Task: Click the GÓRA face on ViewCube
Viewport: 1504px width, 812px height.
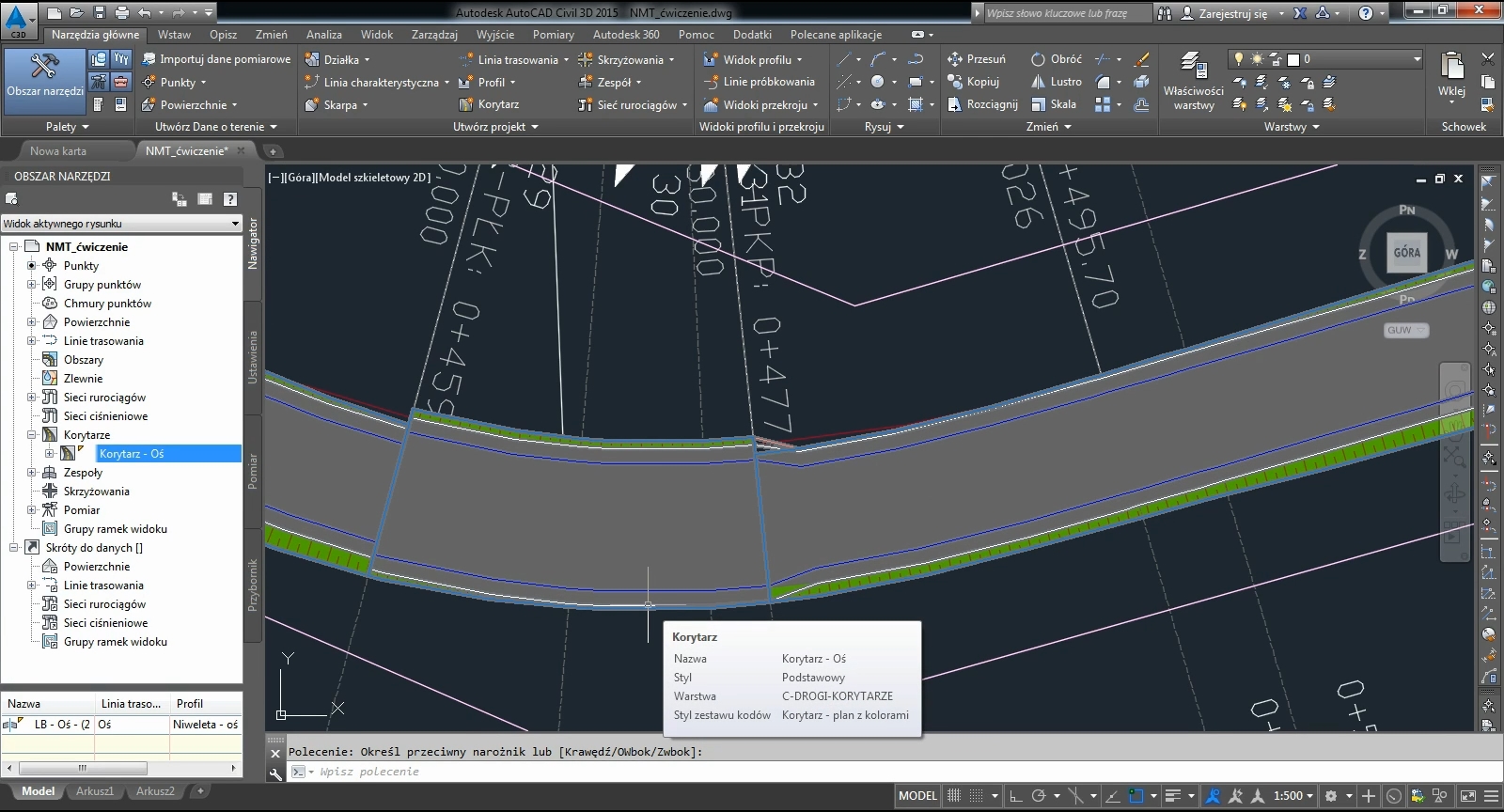Action: [x=1406, y=253]
